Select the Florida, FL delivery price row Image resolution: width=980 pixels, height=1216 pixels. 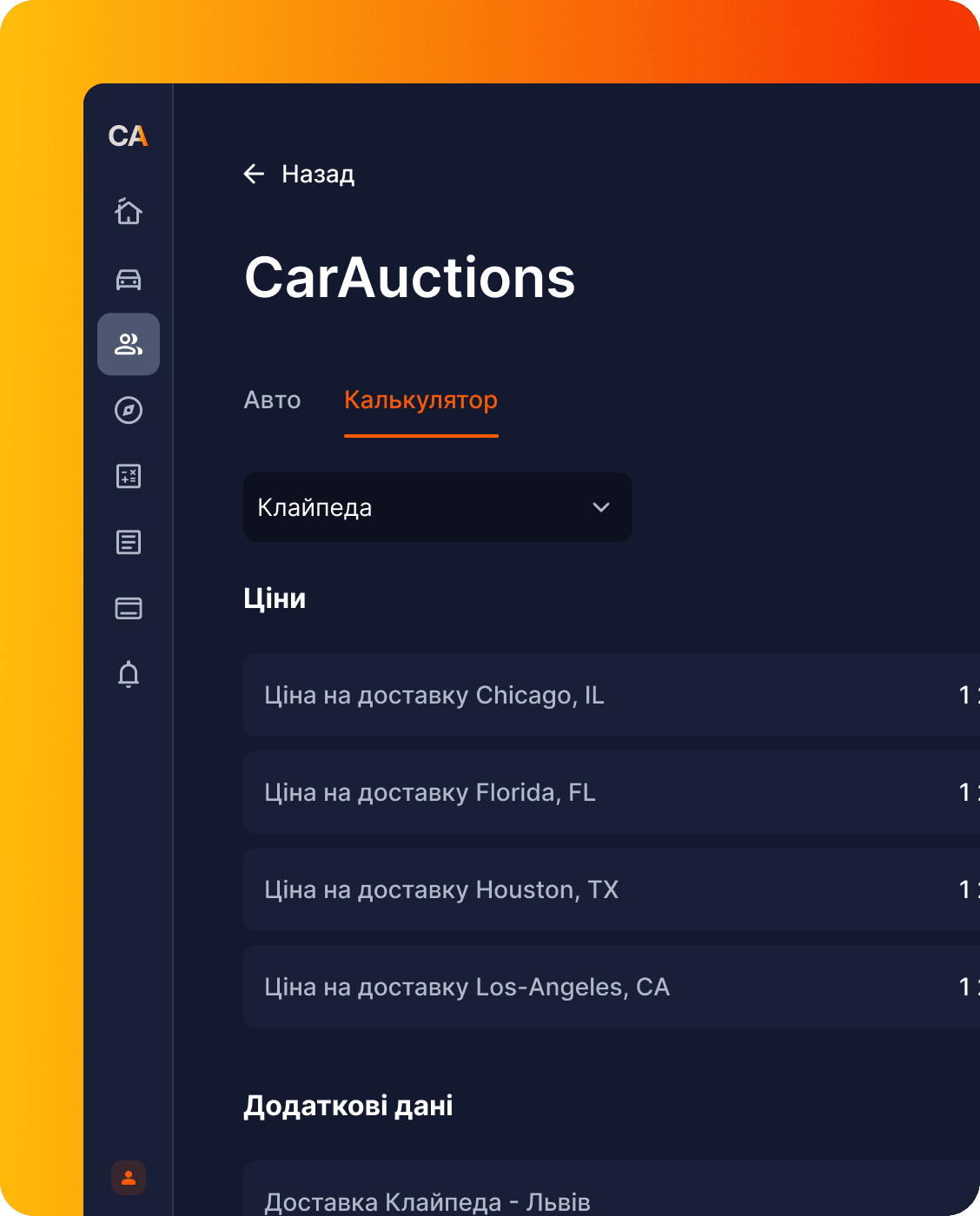(608, 793)
